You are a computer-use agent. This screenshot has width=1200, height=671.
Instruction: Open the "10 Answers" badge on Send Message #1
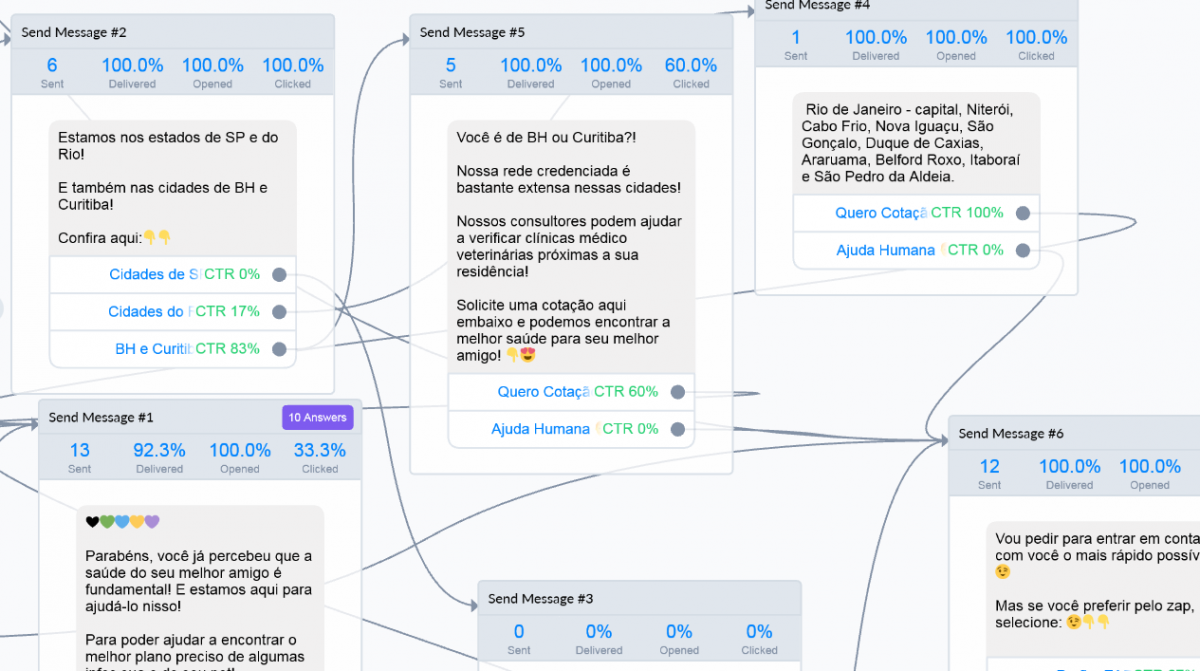pyautogui.click(x=317, y=417)
